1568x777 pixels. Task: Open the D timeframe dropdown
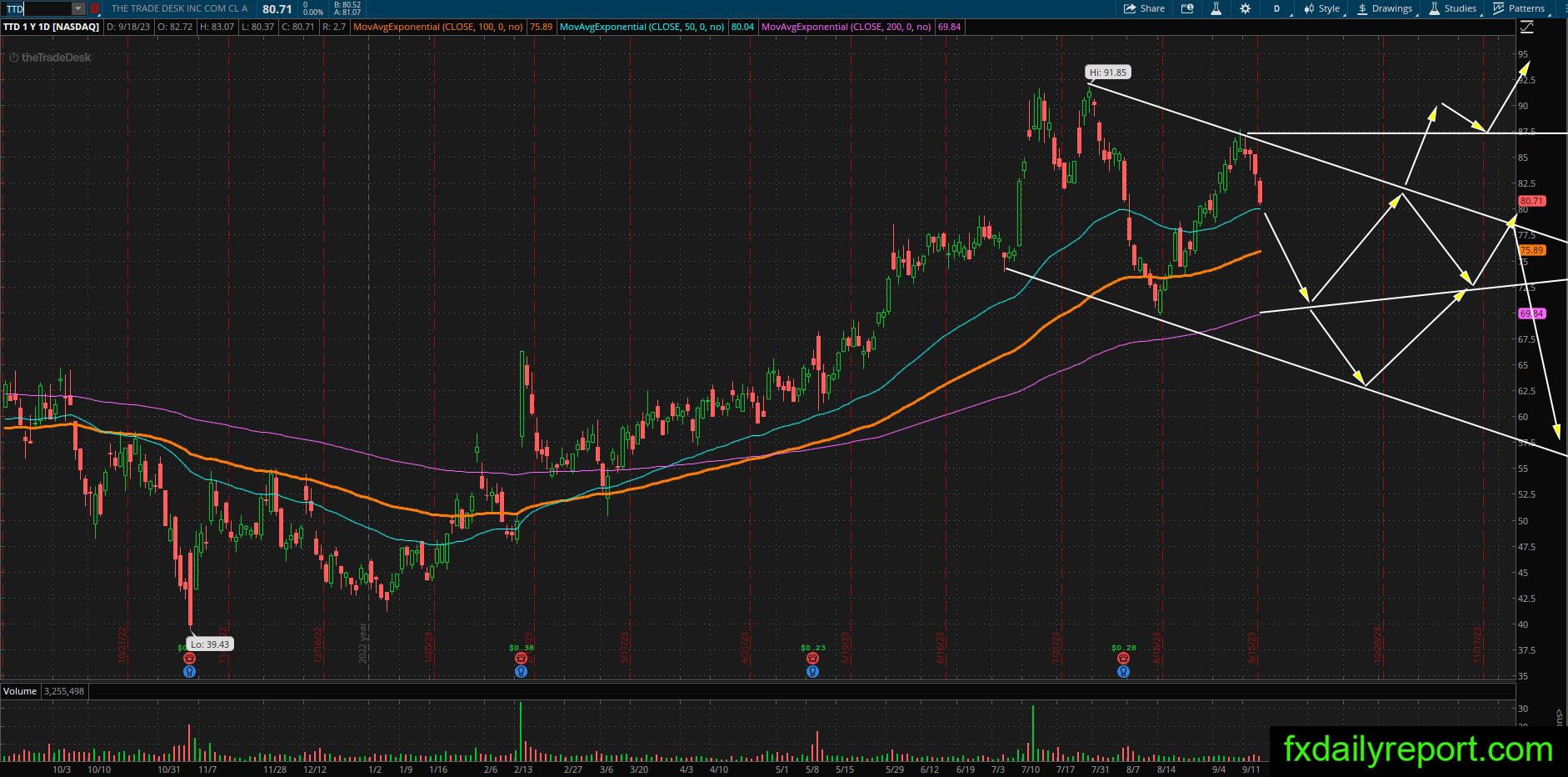click(x=1276, y=8)
